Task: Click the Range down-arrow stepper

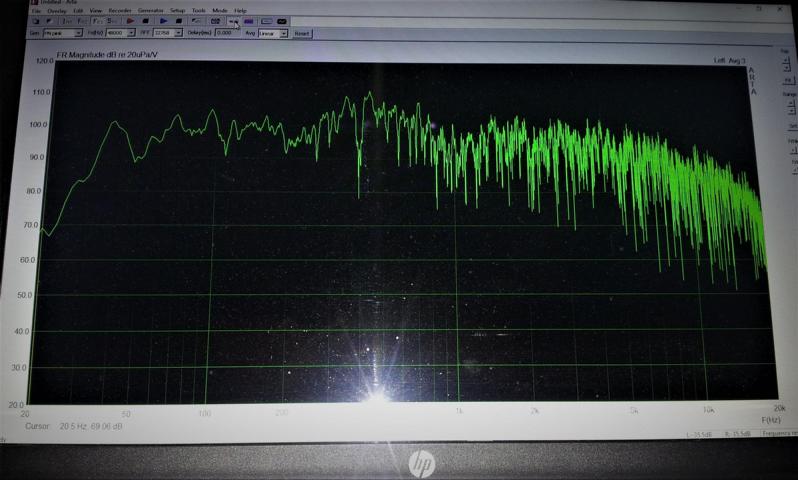Action: point(790,111)
